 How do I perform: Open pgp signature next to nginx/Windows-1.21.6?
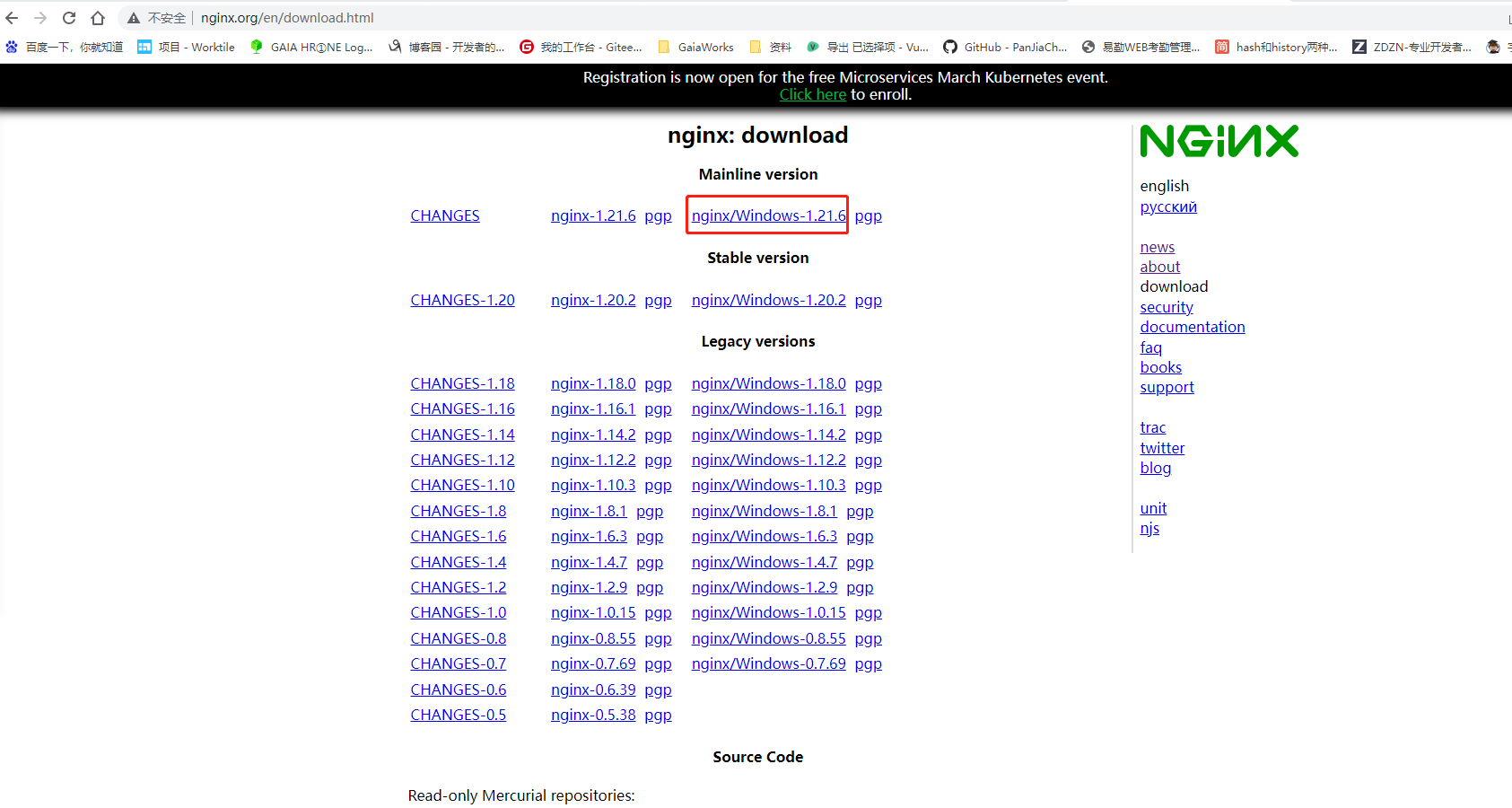tap(869, 216)
